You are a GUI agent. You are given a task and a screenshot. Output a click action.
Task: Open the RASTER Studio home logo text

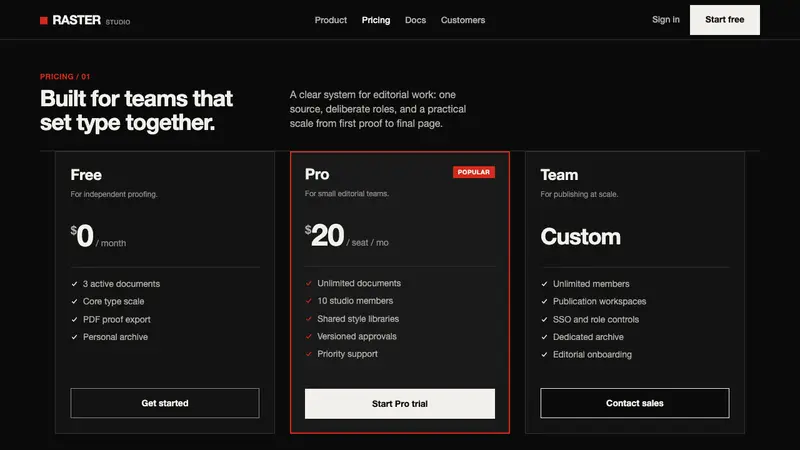pyautogui.click(x=91, y=20)
